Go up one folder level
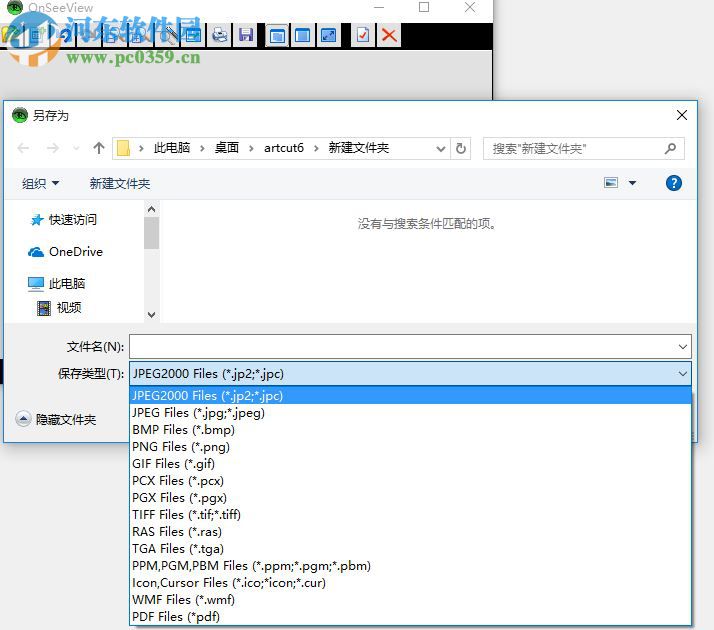This screenshot has height=630, width=714. pyautogui.click(x=99, y=148)
